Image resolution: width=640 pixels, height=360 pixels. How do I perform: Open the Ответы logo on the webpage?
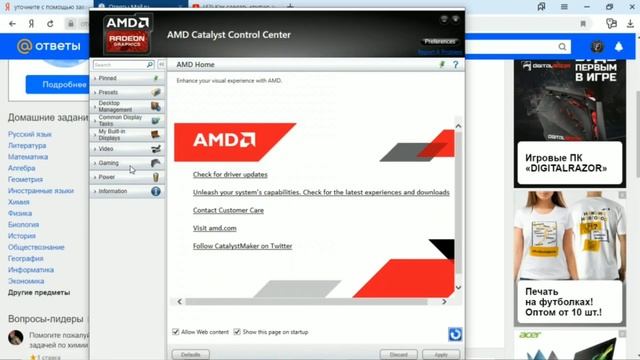coord(49,46)
